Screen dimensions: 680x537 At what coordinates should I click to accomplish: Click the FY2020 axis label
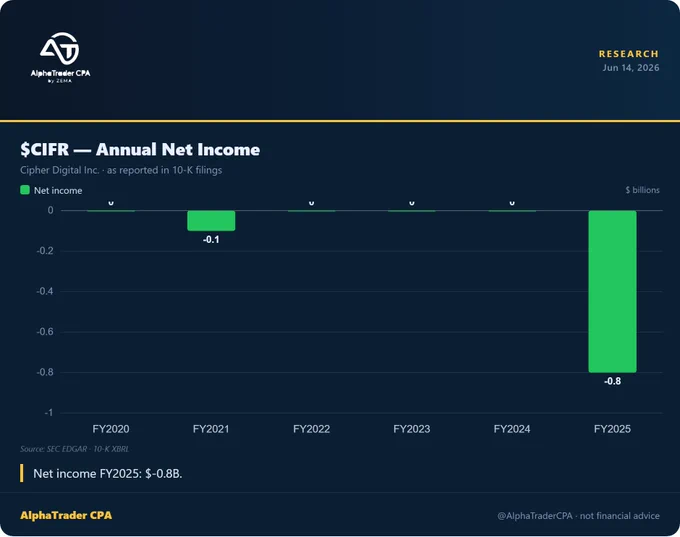pyautogui.click(x=111, y=429)
